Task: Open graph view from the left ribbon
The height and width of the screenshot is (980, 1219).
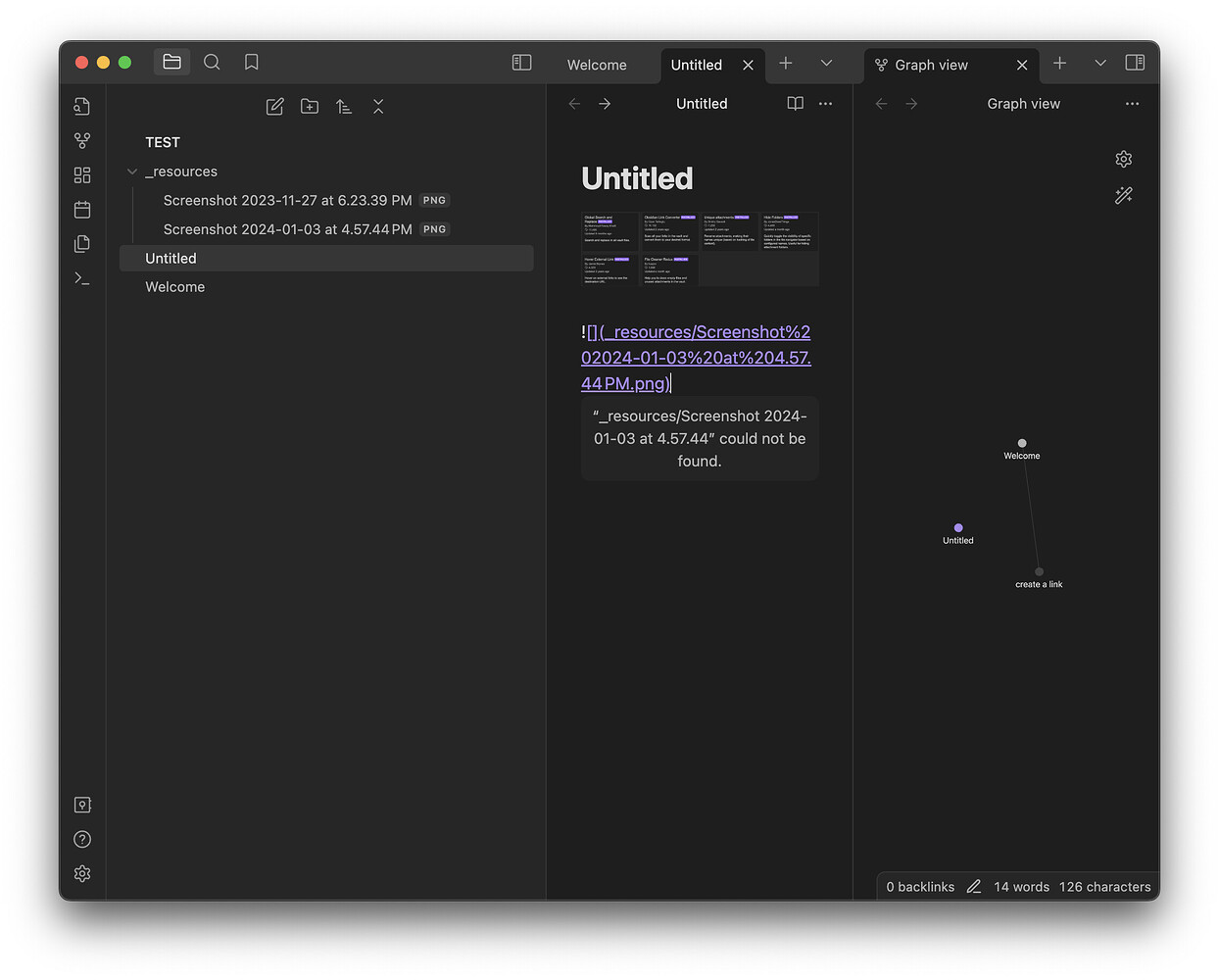Action: click(82, 140)
